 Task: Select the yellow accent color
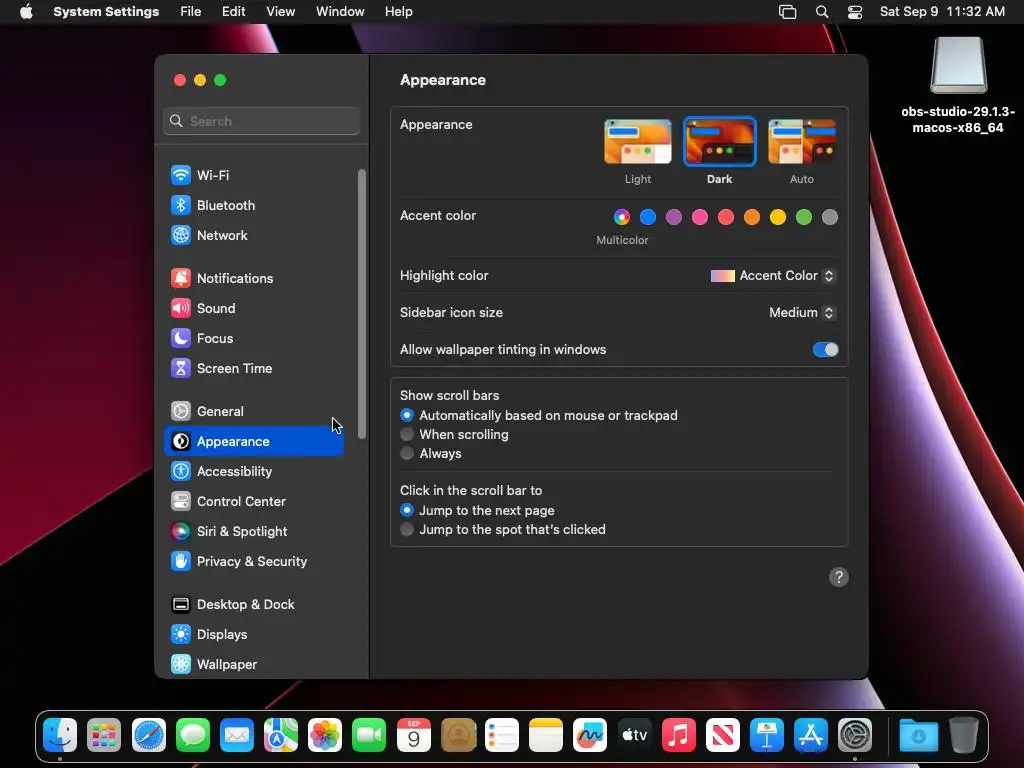[x=778, y=217]
